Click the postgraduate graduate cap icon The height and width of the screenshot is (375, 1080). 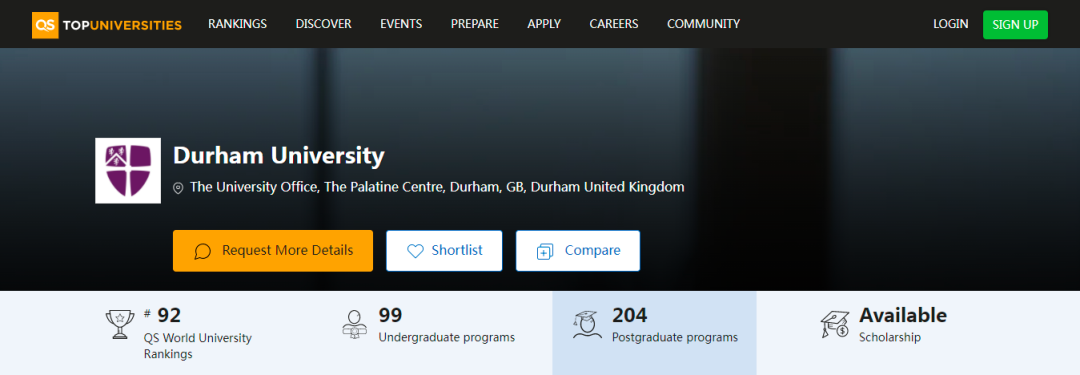pos(587,325)
